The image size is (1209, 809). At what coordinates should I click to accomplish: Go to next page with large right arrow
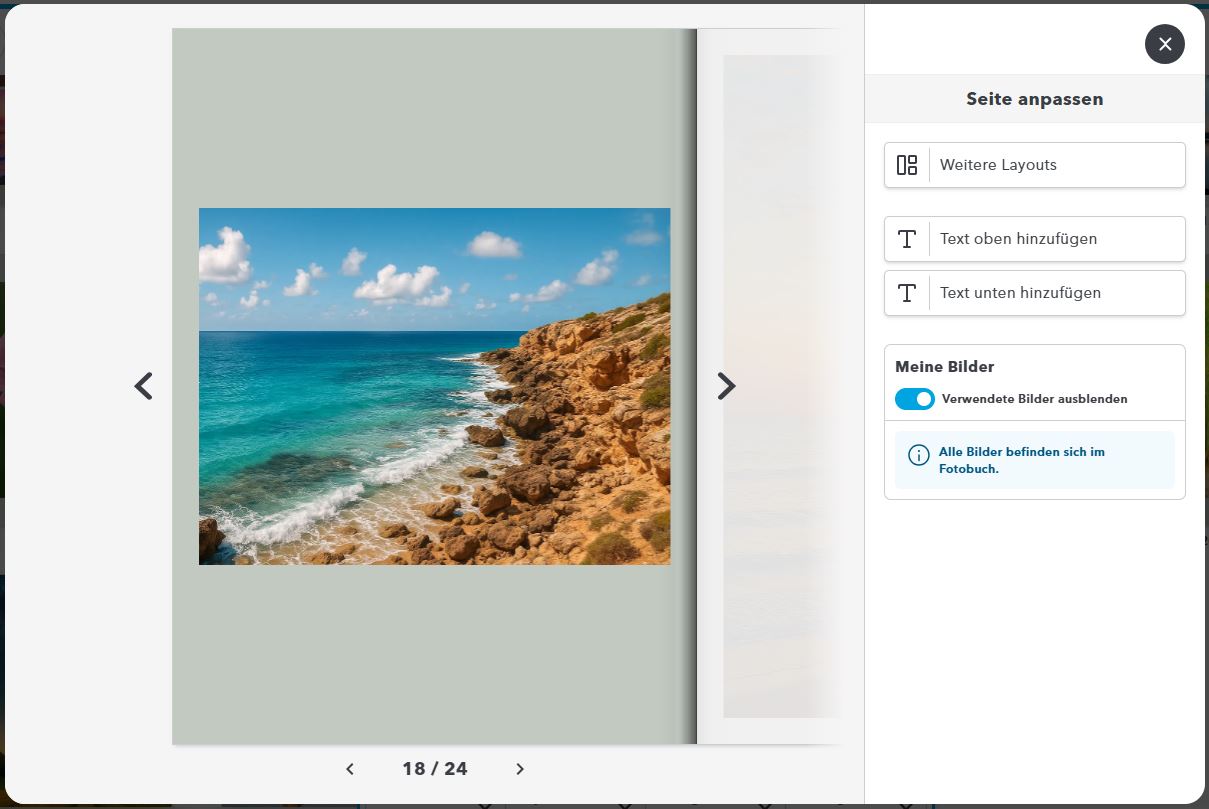click(726, 386)
